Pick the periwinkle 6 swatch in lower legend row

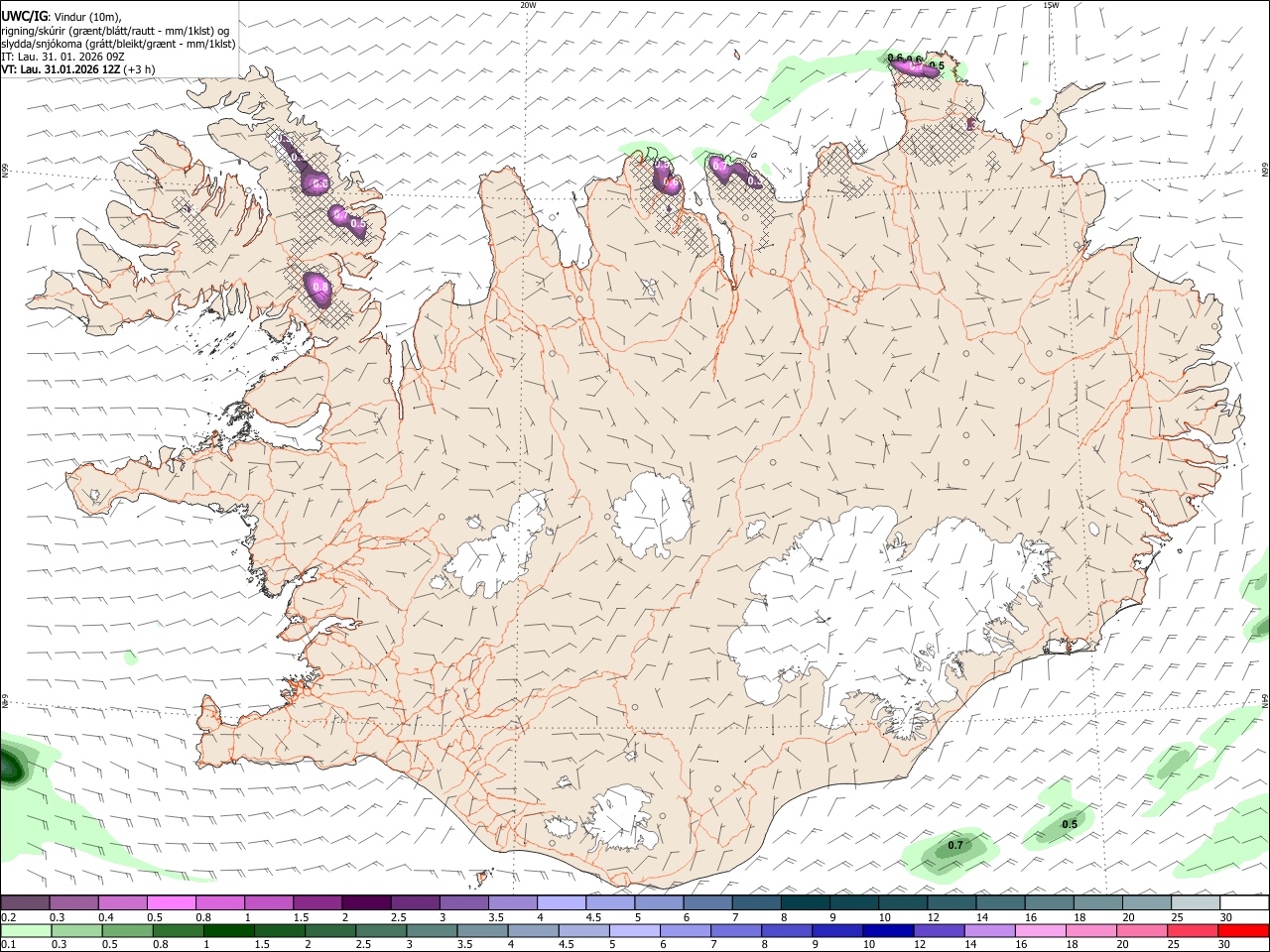point(686,930)
